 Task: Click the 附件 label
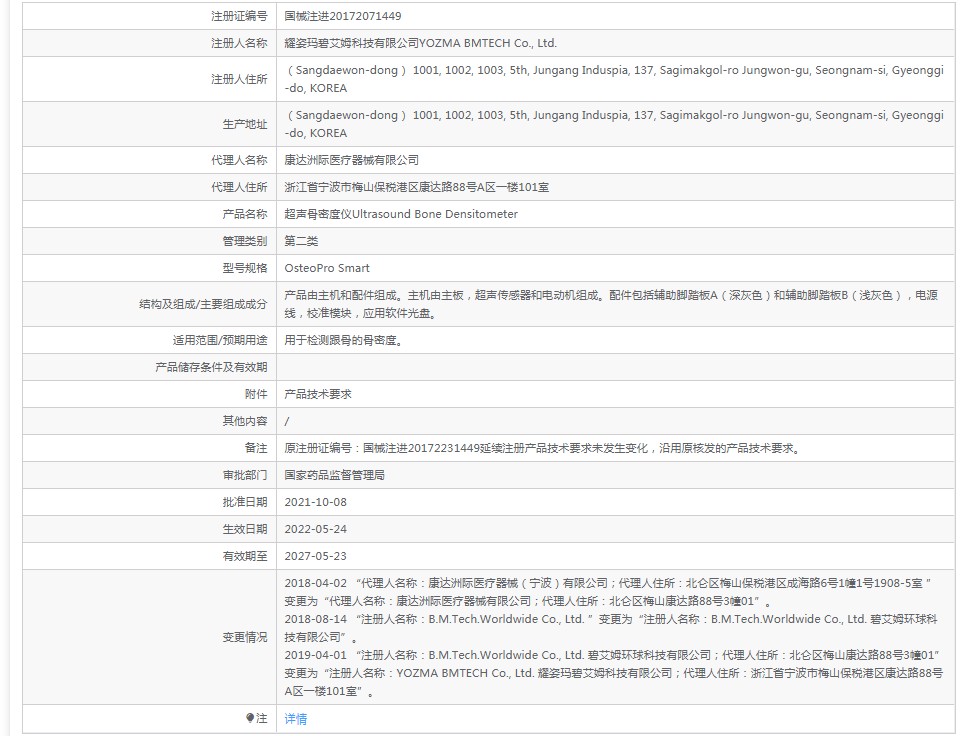click(x=256, y=394)
